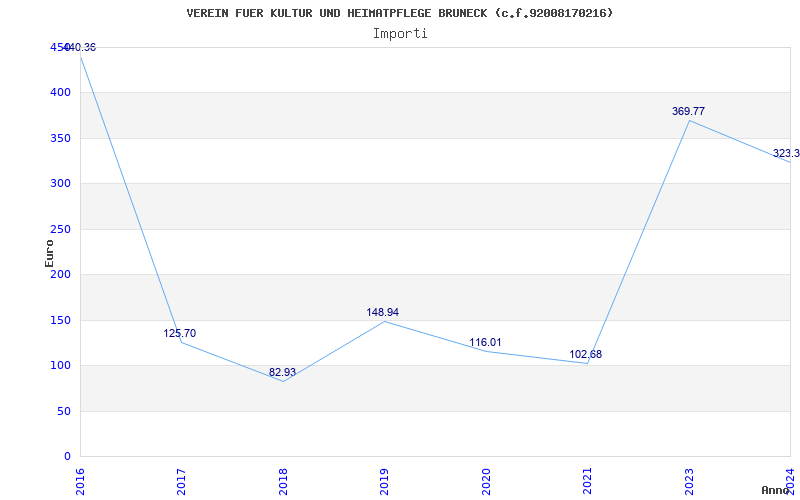The height and width of the screenshot is (500, 800).
Task: Click the 2017 x-axis year label
Action: click(181, 482)
